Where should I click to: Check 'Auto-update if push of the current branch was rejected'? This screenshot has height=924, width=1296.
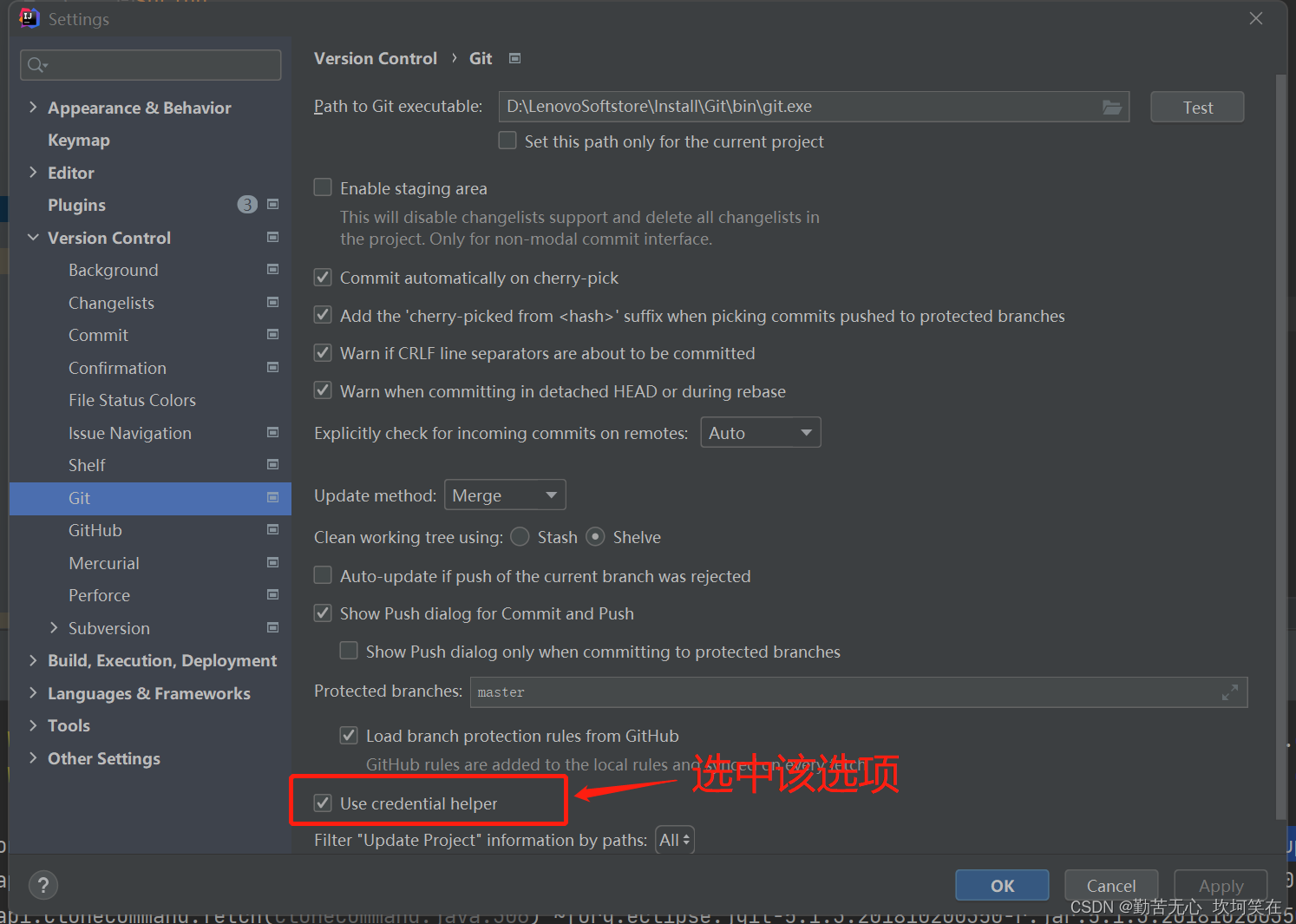point(323,575)
